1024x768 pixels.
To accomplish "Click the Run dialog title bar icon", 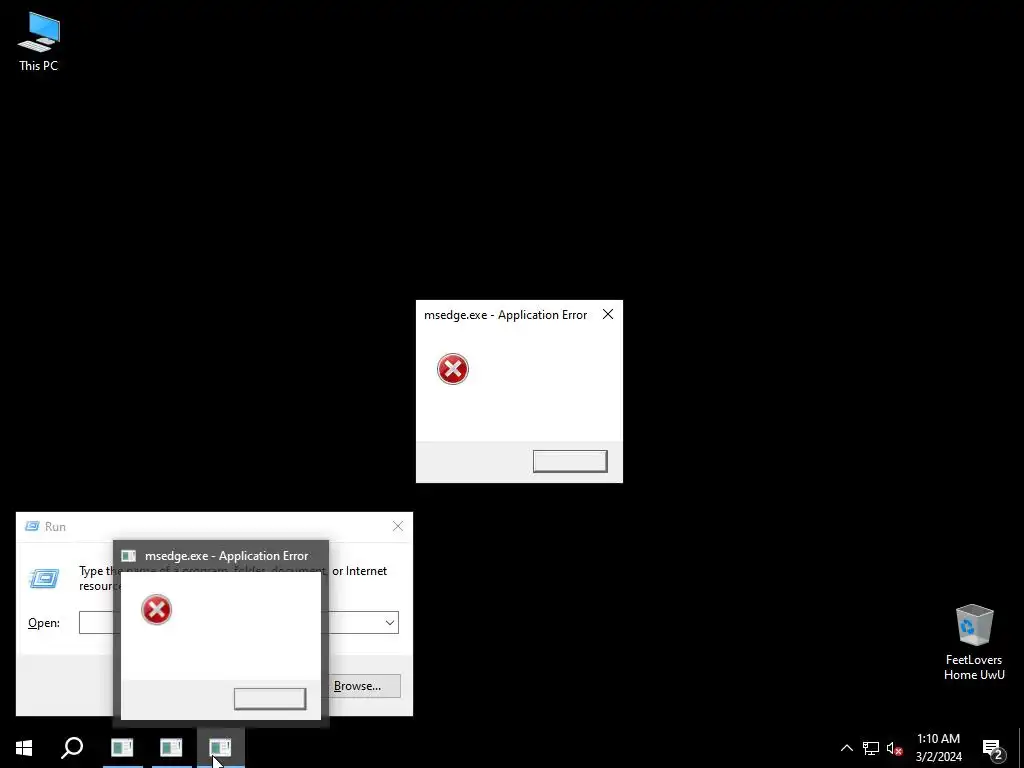I will point(32,526).
